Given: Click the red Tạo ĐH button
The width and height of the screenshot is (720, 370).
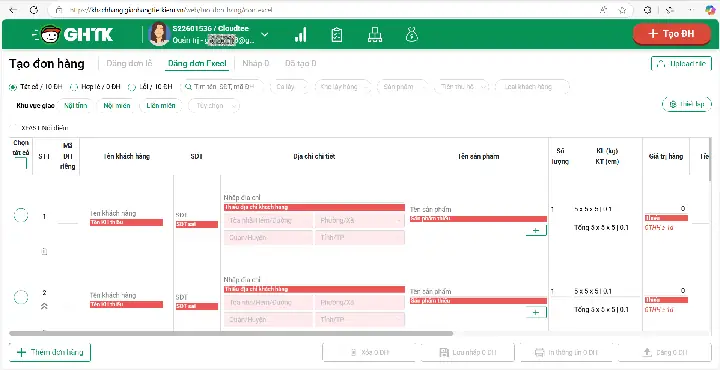Looking at the screenshot, I should coord(672,34).
